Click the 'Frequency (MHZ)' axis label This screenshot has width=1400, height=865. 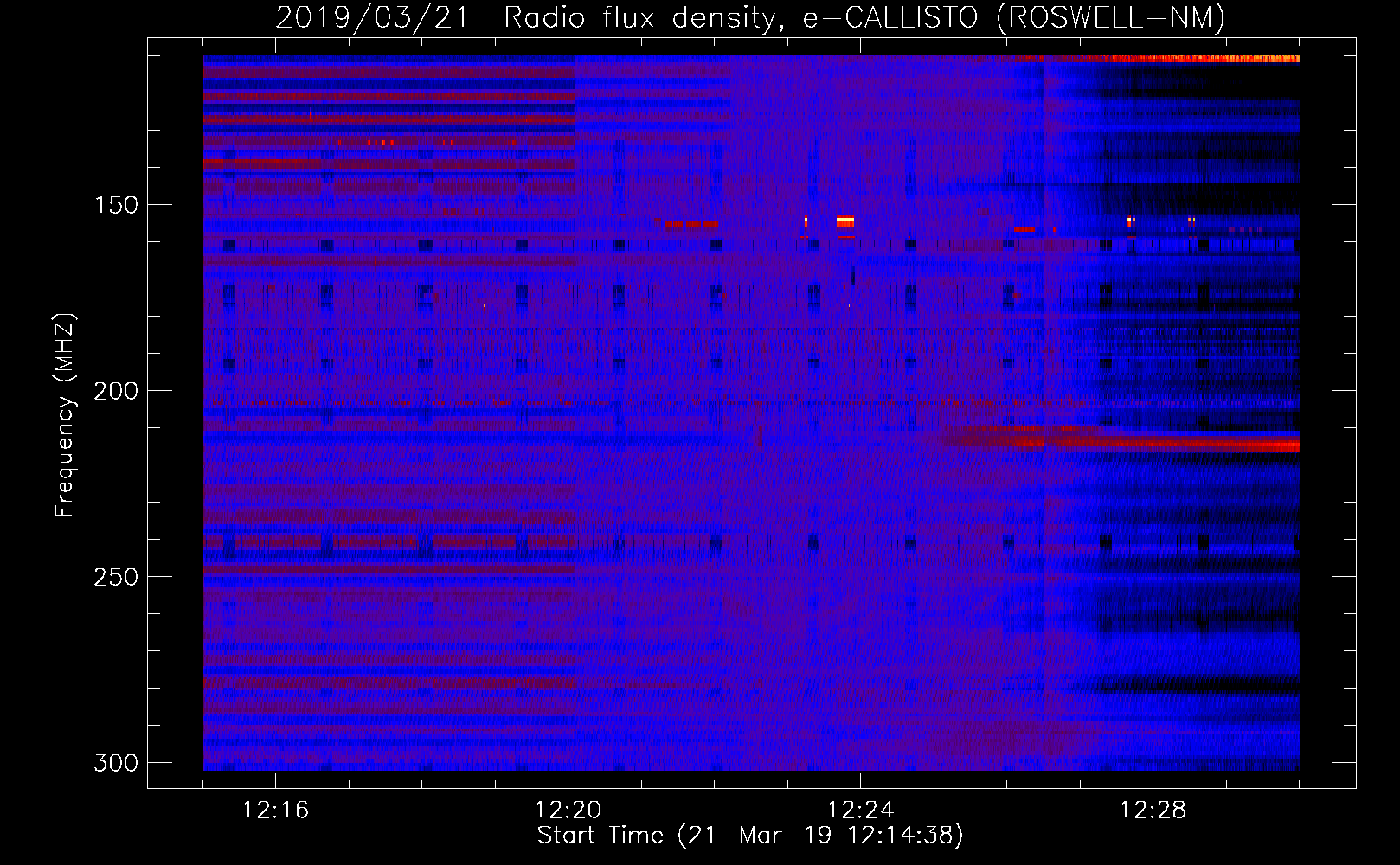65,414
